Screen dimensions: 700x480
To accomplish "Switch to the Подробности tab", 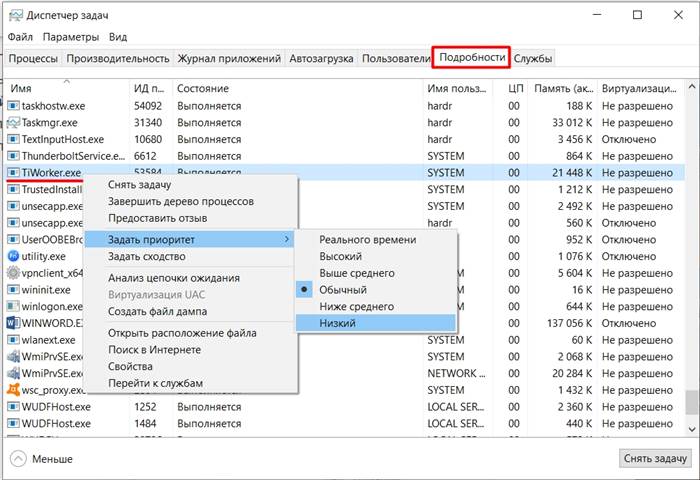I will pyautogui.click(x=472, y=57).
